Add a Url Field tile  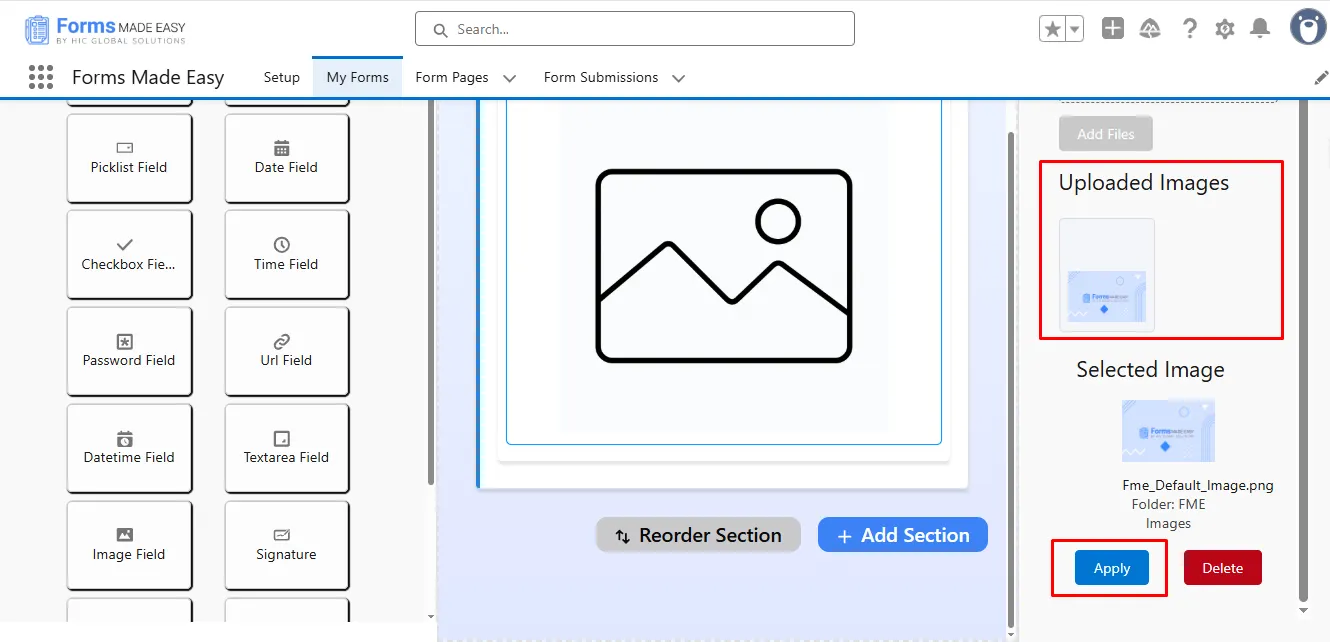pyautogui.click(x=287, y=350)
